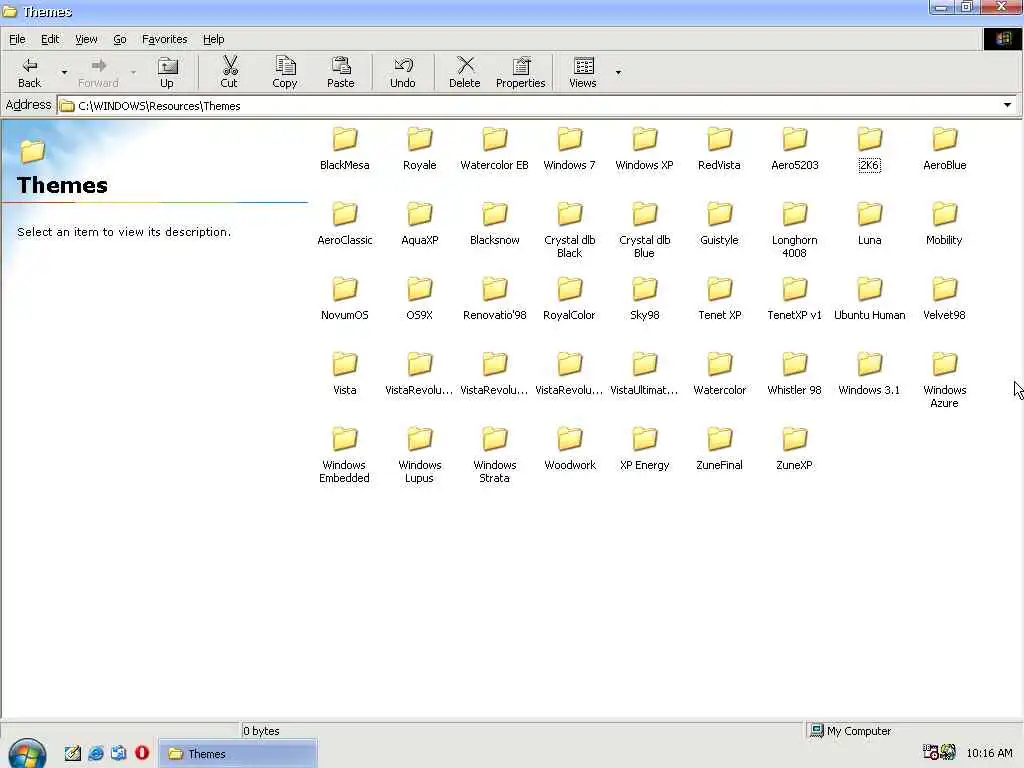Select the Sky98 folder

point(645,300)
